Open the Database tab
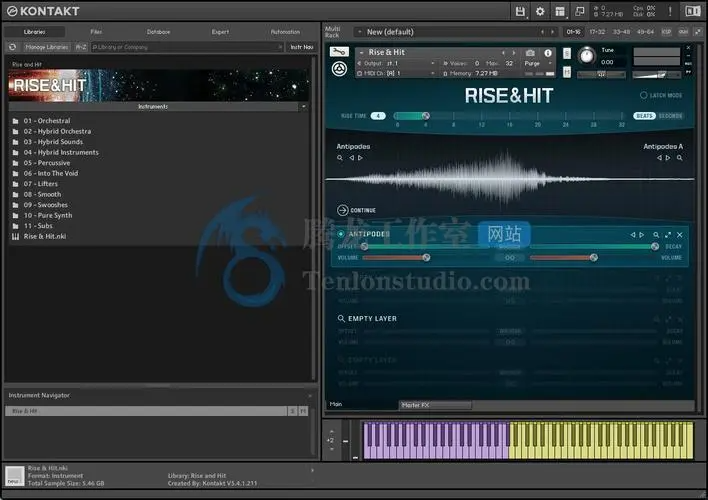The image size is (708, 500). tap(158, 32)
